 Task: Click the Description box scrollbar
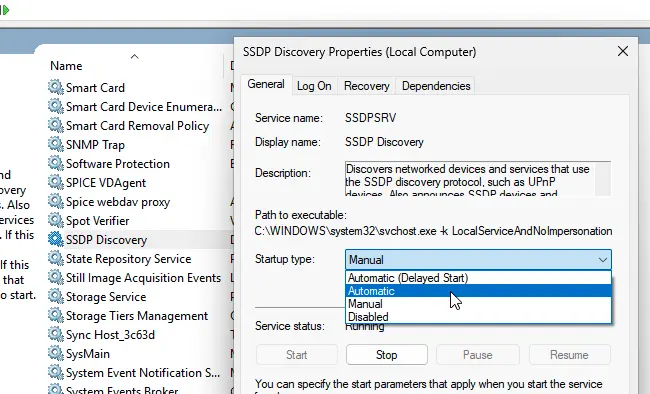[x=603, y=179]
